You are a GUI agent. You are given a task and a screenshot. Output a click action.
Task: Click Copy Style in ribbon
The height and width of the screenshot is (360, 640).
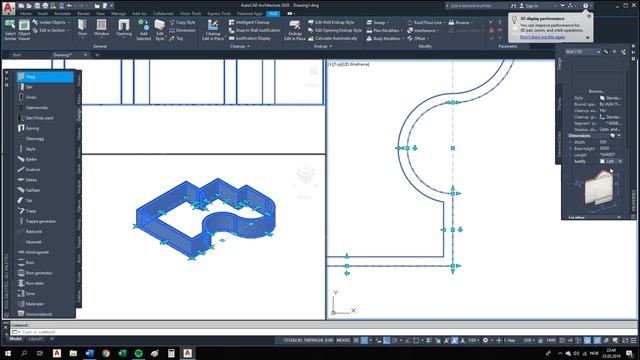[182, 22]
